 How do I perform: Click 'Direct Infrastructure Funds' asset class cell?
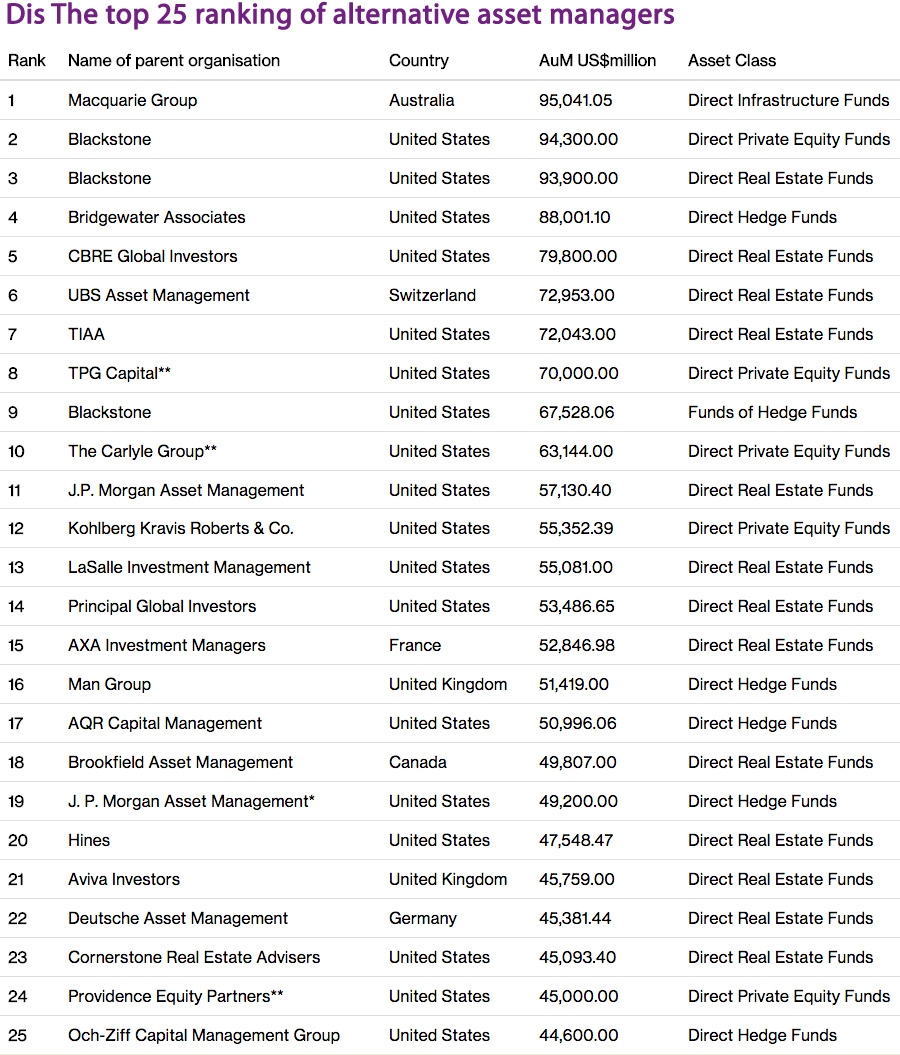[788, 100]
